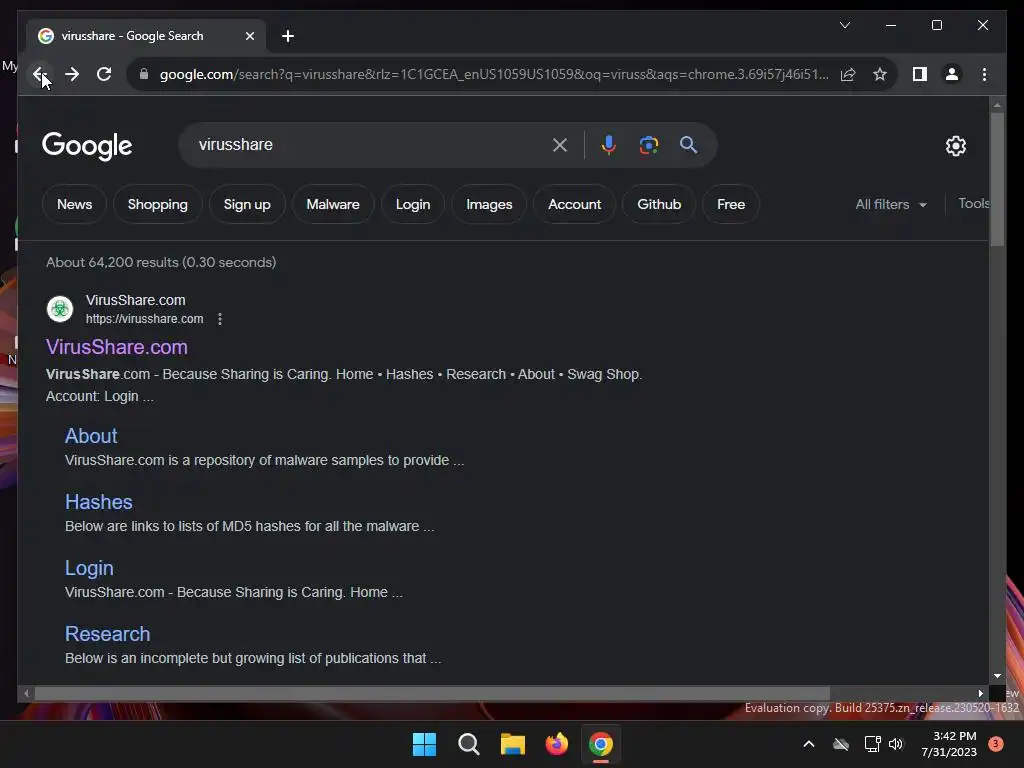Image resolution: width=1024 pixels, height=768 pixels.
Task: Open the notification badge showing 3
Action: coord(995,744)
